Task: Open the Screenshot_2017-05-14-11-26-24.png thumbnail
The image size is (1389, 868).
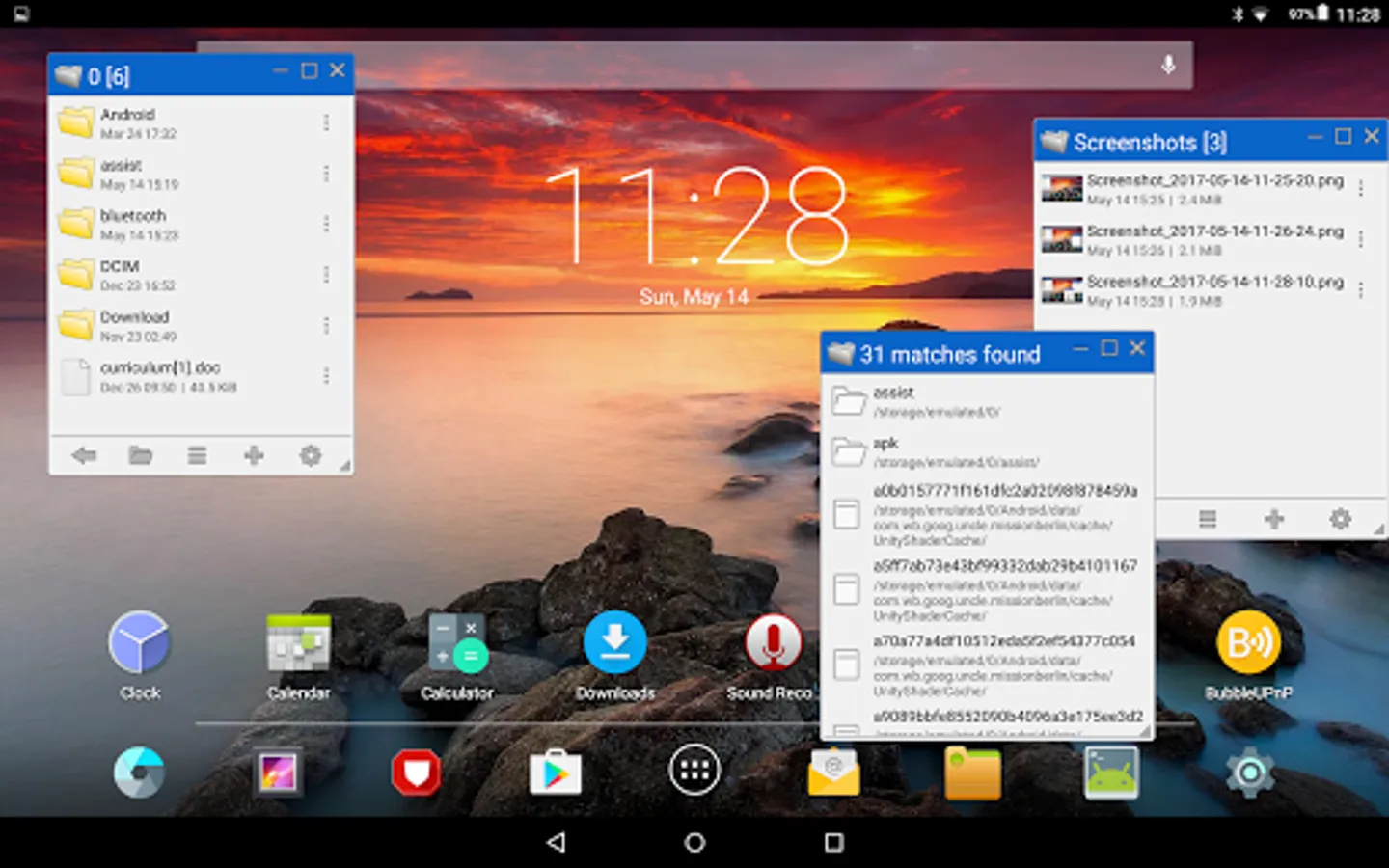Action: [x=1062, y=238]
